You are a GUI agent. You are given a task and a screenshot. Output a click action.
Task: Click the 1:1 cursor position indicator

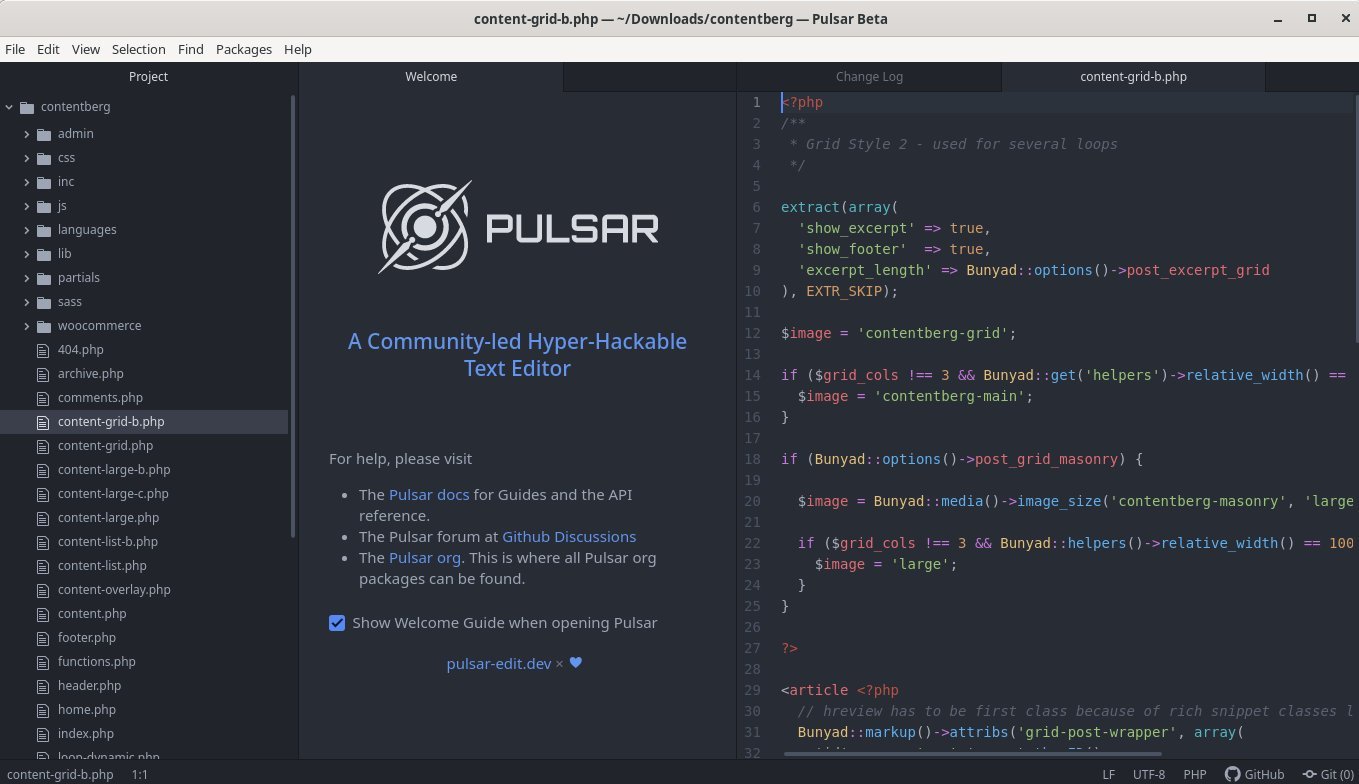(140, 774)
